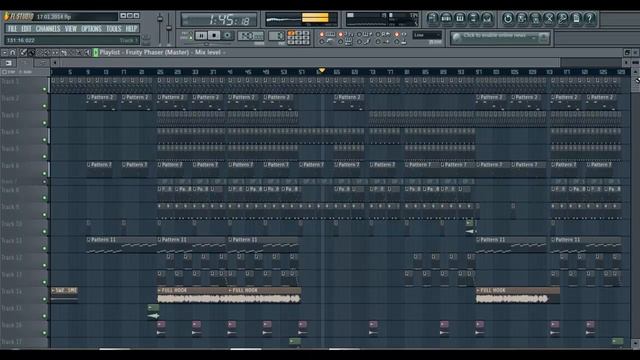Viewport: 640px width, 360px height.
Task: Click the pause button in transport
Action: [201, 36]
